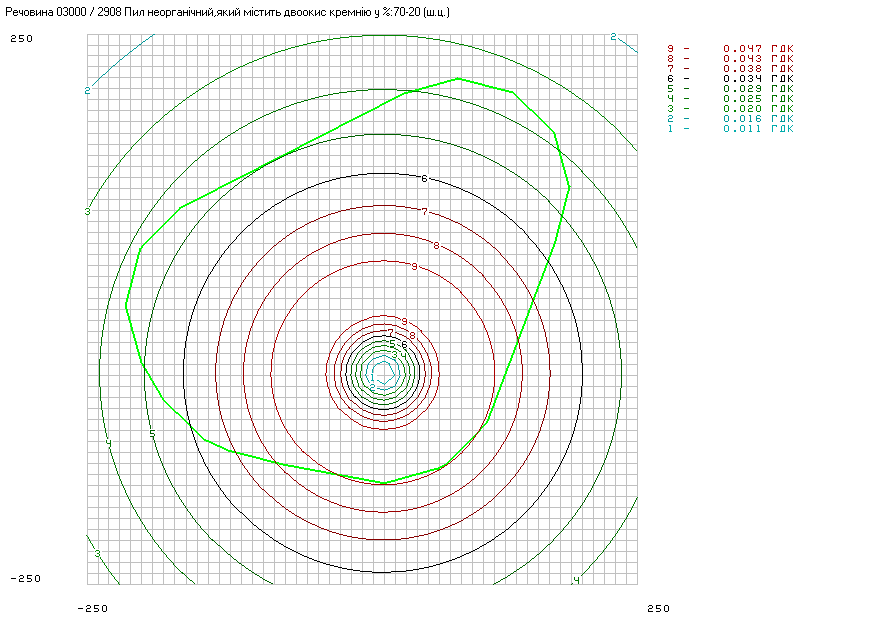Select legend row "8 - 0.043 ГДК"
Screen dimensions: 887x638
[x=730, y=58]
